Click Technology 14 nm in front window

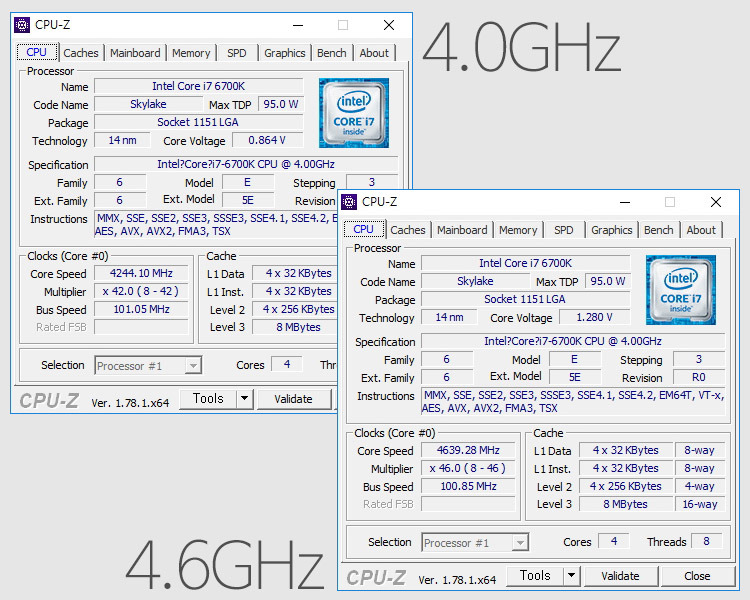(449, 317)
